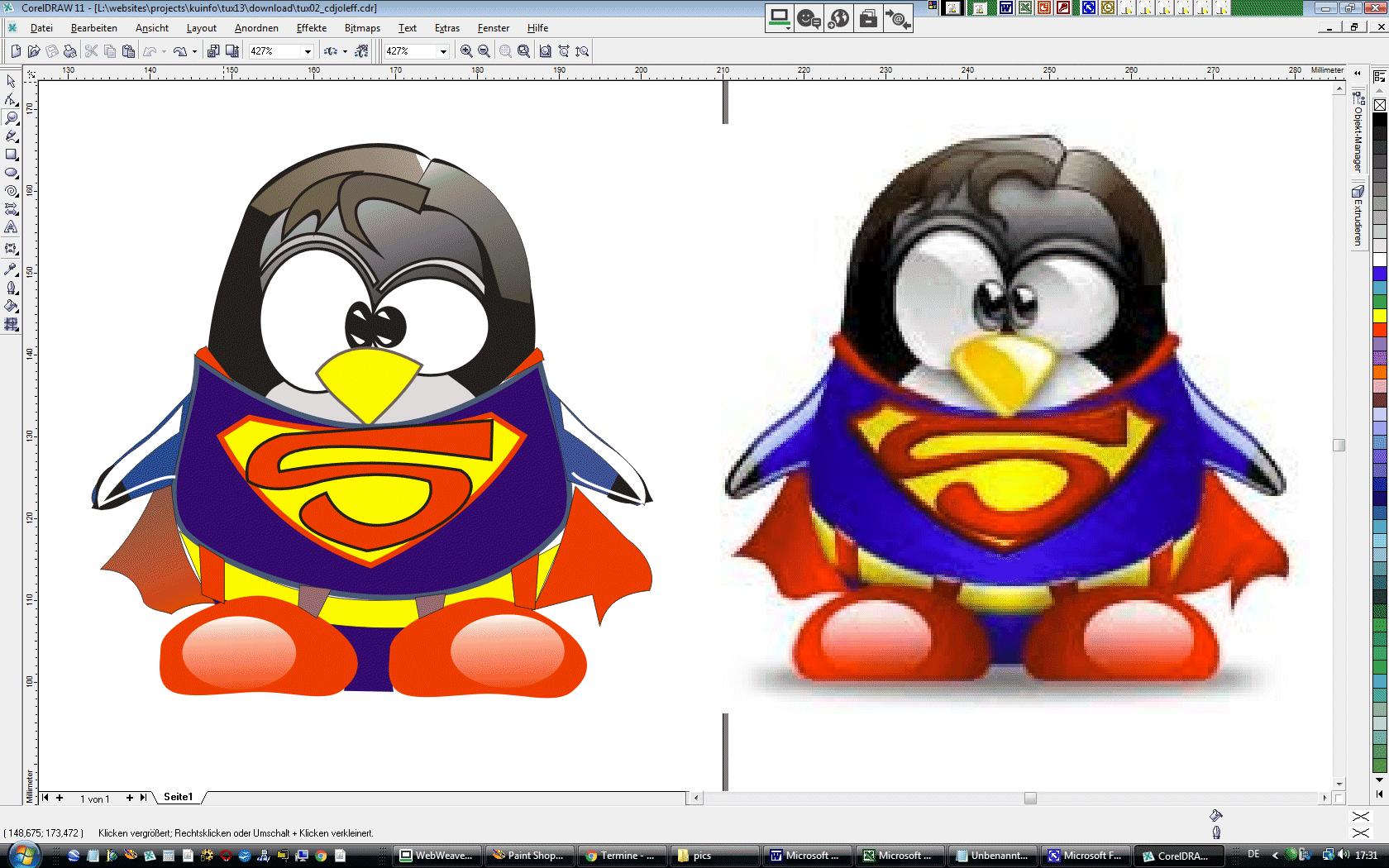1389x868 pixels.
Task: Click the Export icon
Action: click(232, 51)
